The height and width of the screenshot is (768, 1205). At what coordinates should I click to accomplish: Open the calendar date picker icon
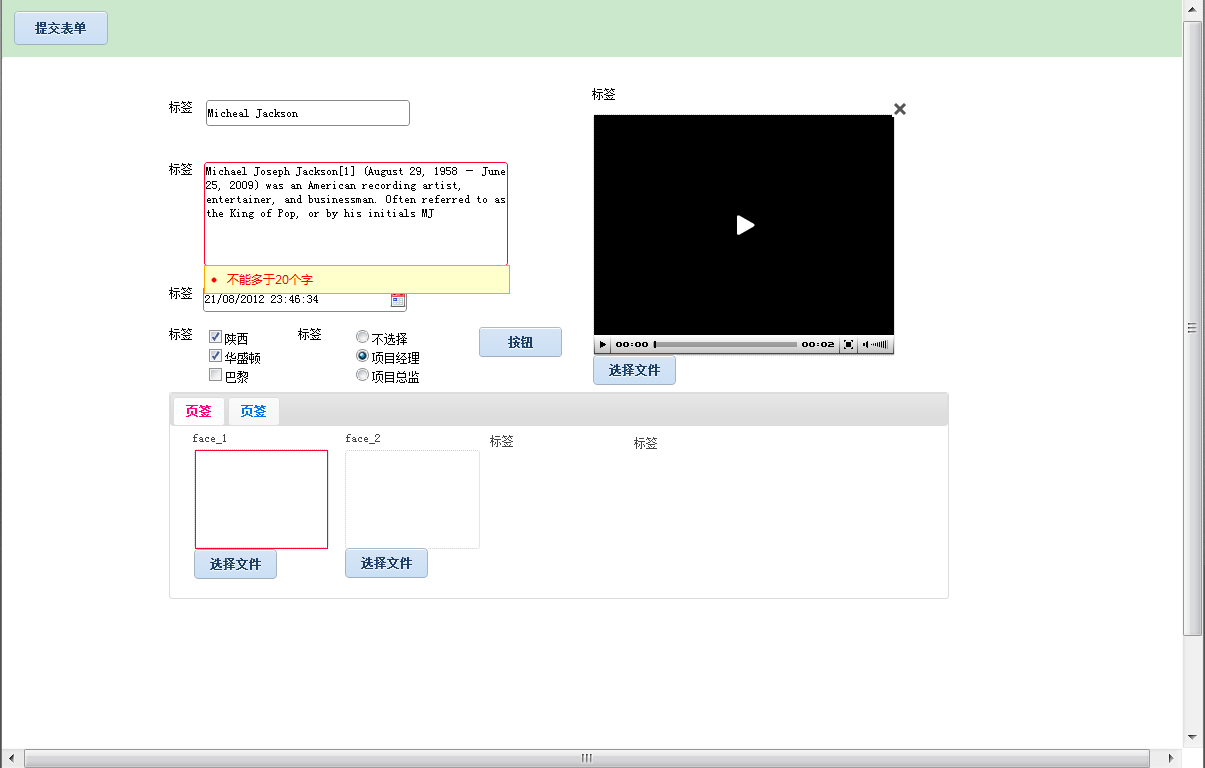pos(399,300)
